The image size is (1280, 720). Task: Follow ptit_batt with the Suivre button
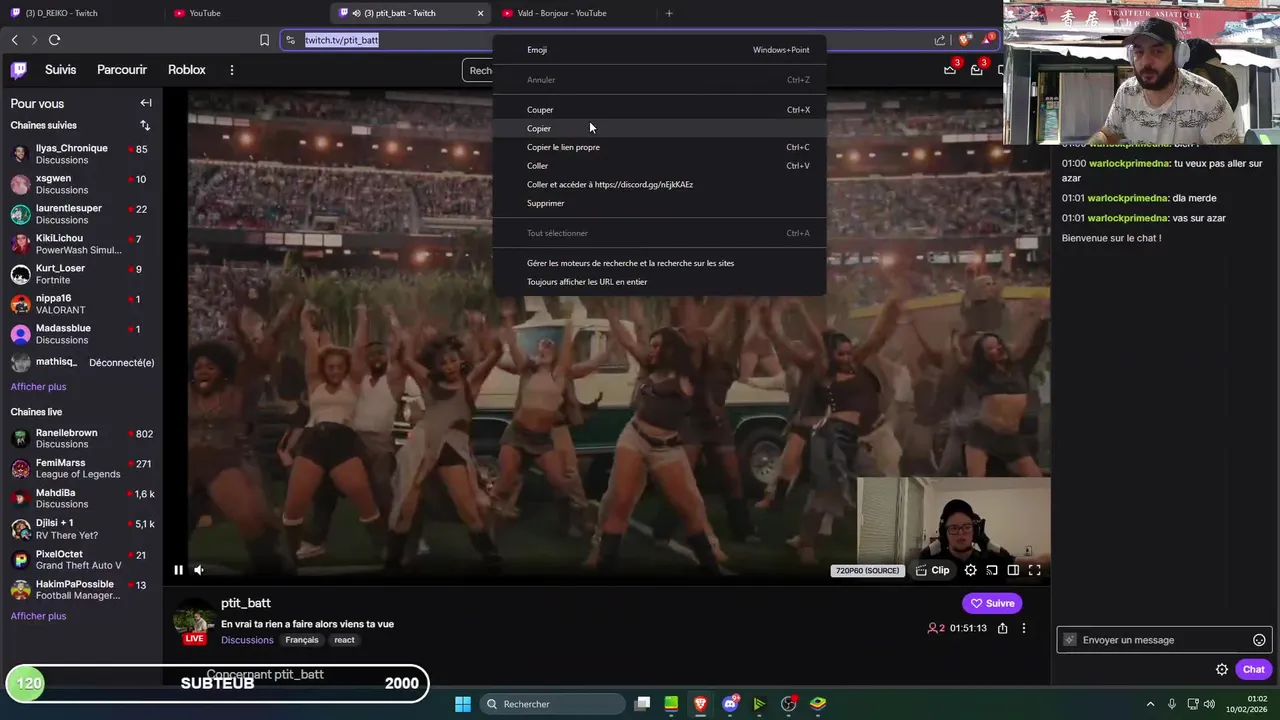(x=992, y=603)
